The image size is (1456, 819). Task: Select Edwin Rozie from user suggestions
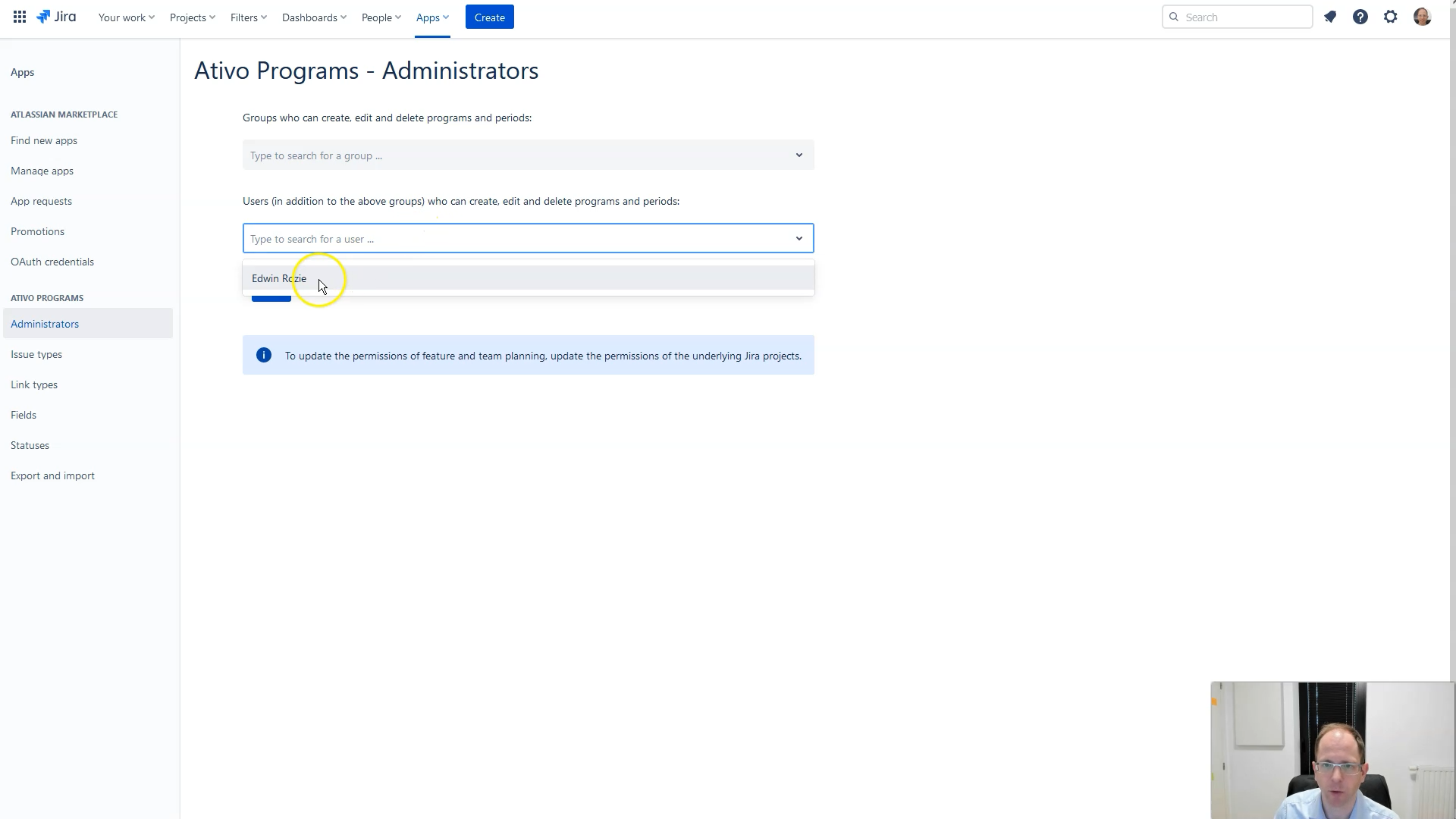pyautogui.click(x=279, y=278)
